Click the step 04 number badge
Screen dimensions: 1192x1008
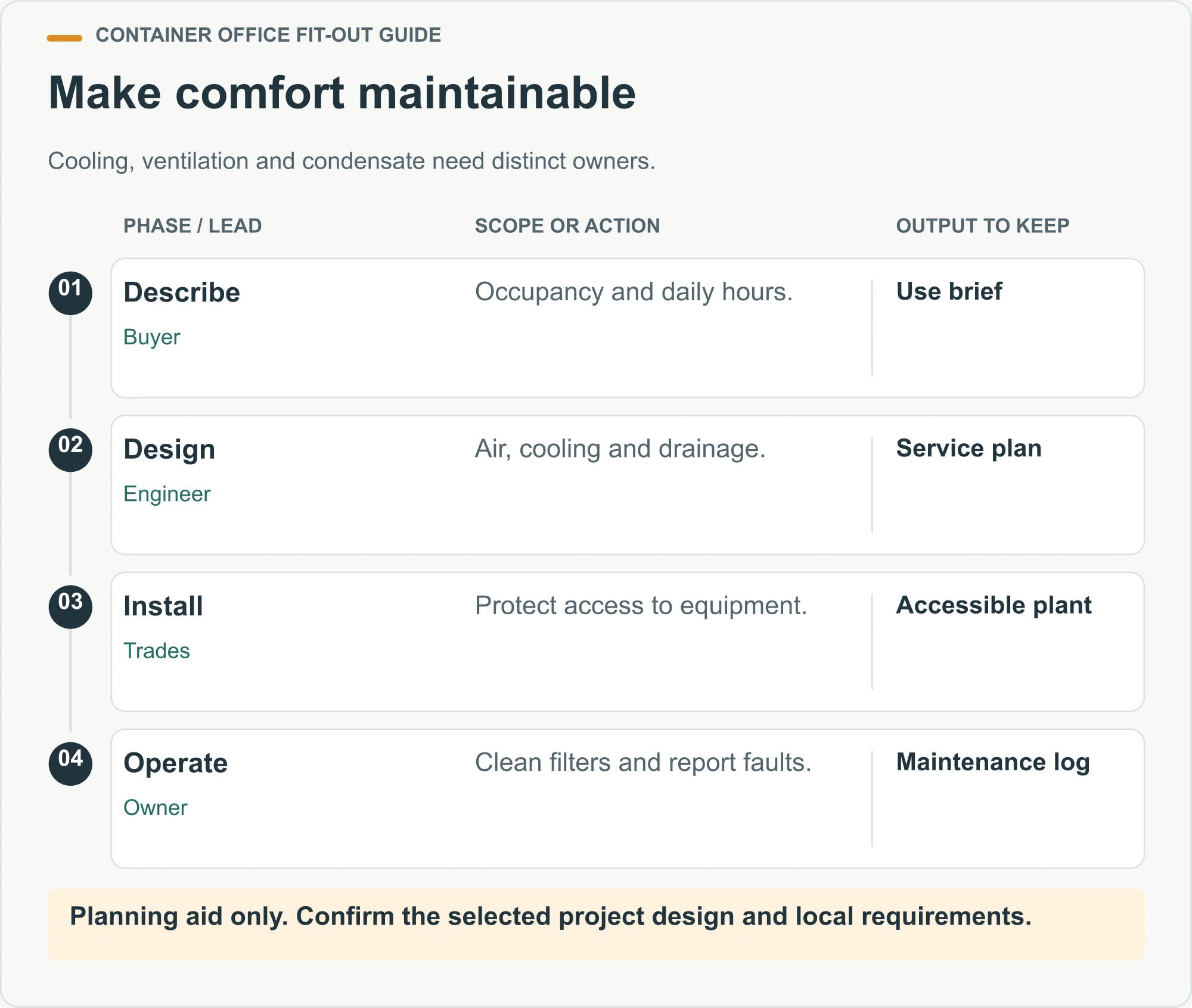tap(70, 763)
